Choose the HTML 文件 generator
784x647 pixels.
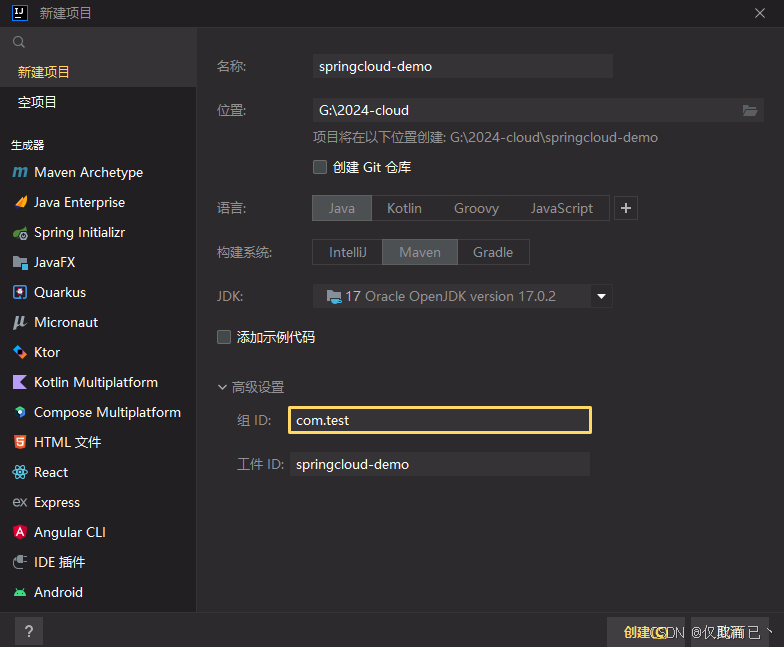click(98, 442)
